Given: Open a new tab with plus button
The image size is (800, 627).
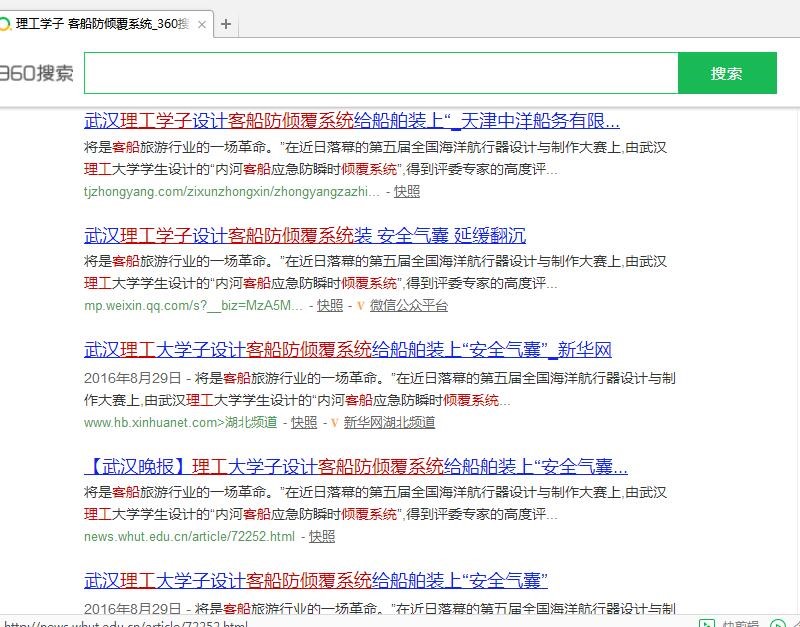Looking at the screenshot, I should pyautogui.click(x=226, y=24).
